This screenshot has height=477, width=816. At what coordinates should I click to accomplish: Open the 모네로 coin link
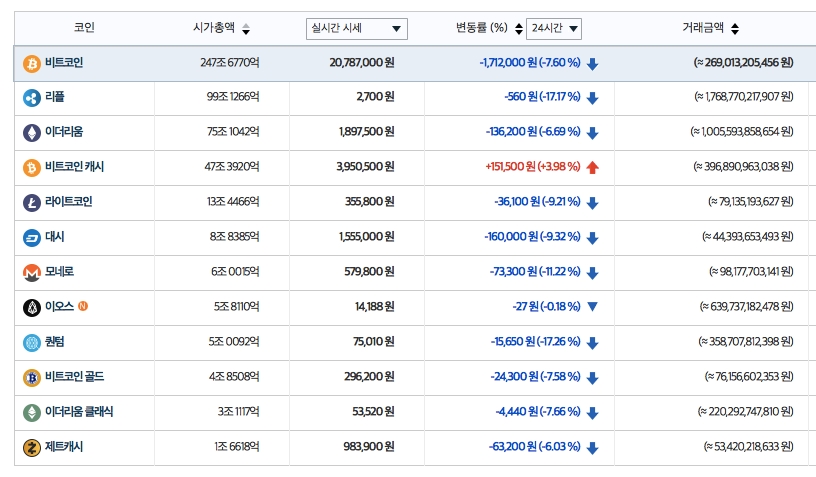point(59,272)
